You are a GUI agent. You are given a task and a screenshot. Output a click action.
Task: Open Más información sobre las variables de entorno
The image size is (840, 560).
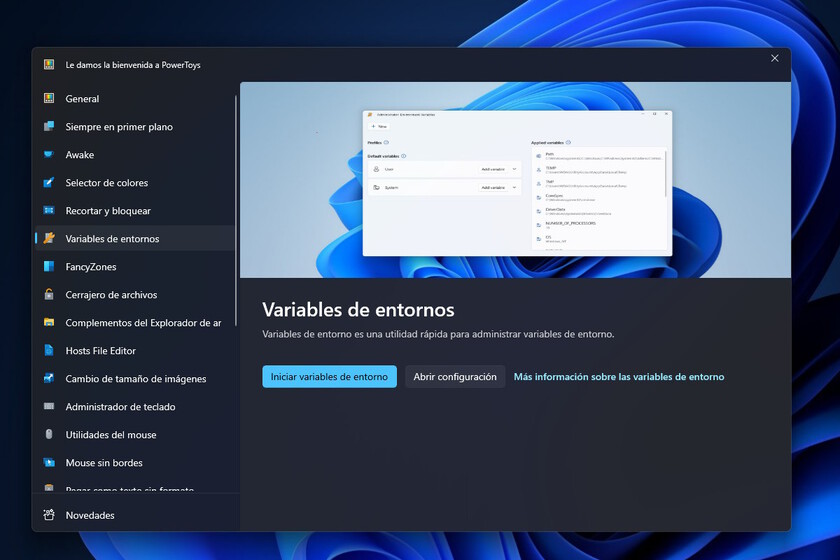(x=619, y=377)
